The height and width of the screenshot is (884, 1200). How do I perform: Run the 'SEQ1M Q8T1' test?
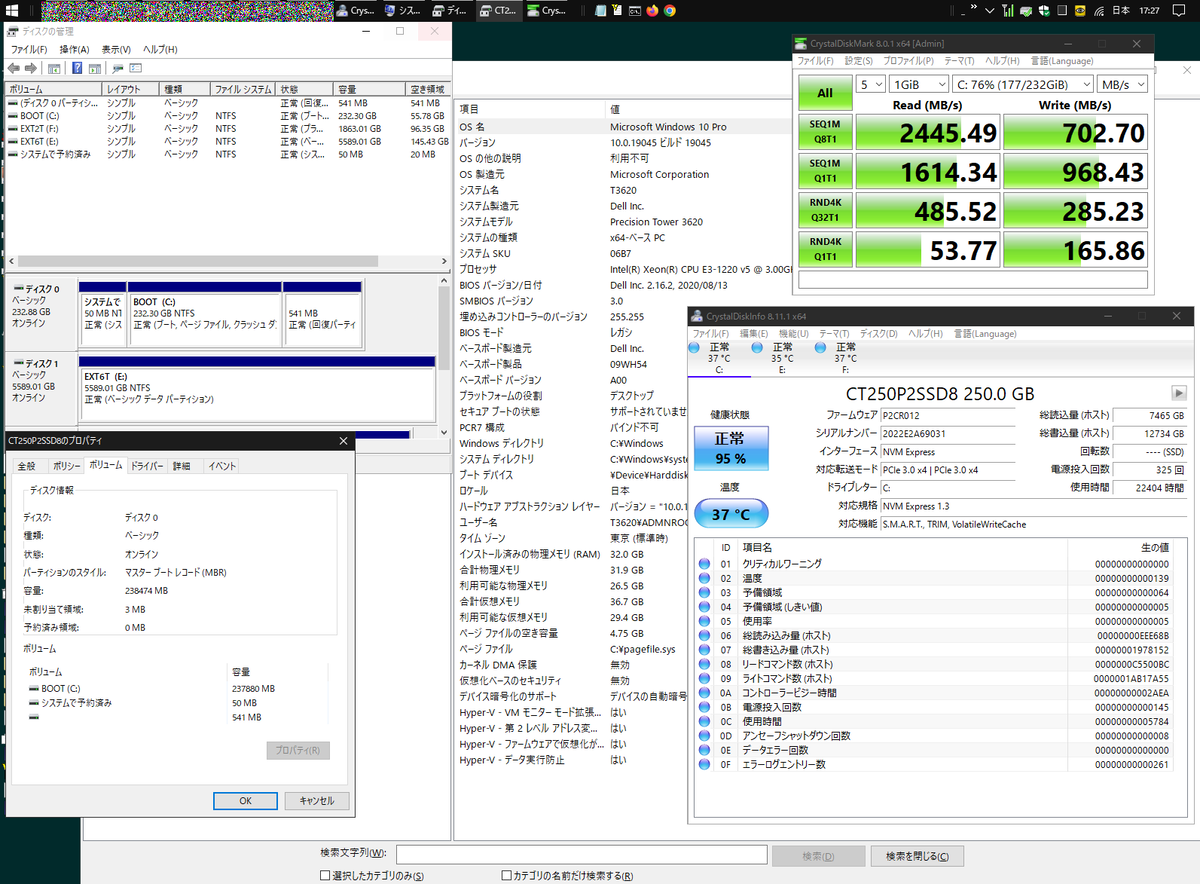pyautogui.click(x=825, y=133)
